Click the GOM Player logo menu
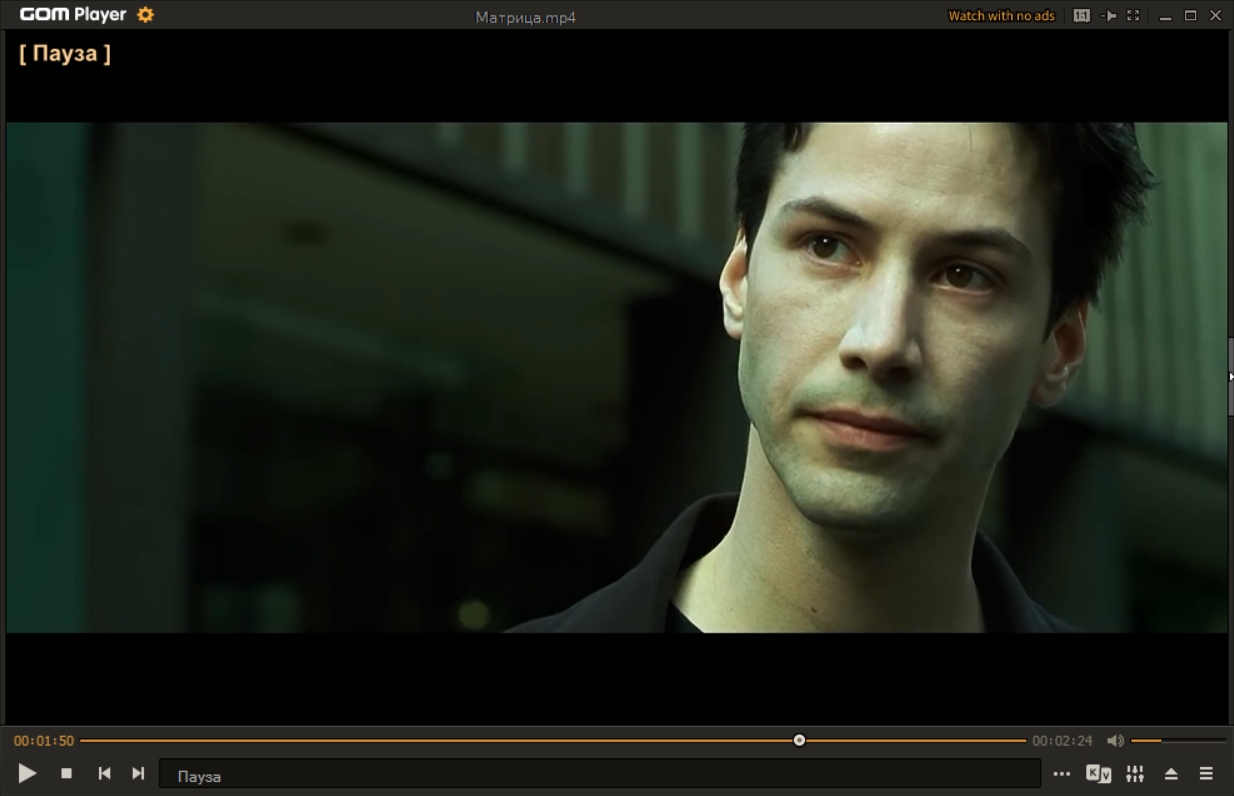This screenshot has height=796, width=1234. click(x=73, y=15)
